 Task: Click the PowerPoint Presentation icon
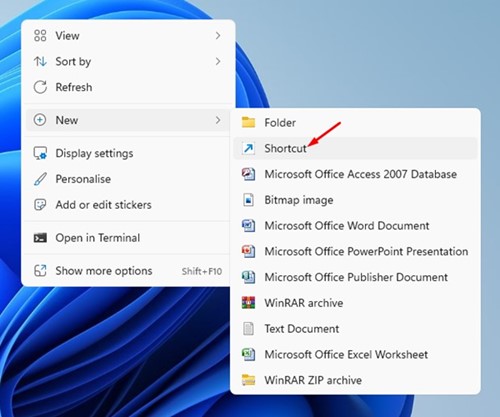(248, 251)
